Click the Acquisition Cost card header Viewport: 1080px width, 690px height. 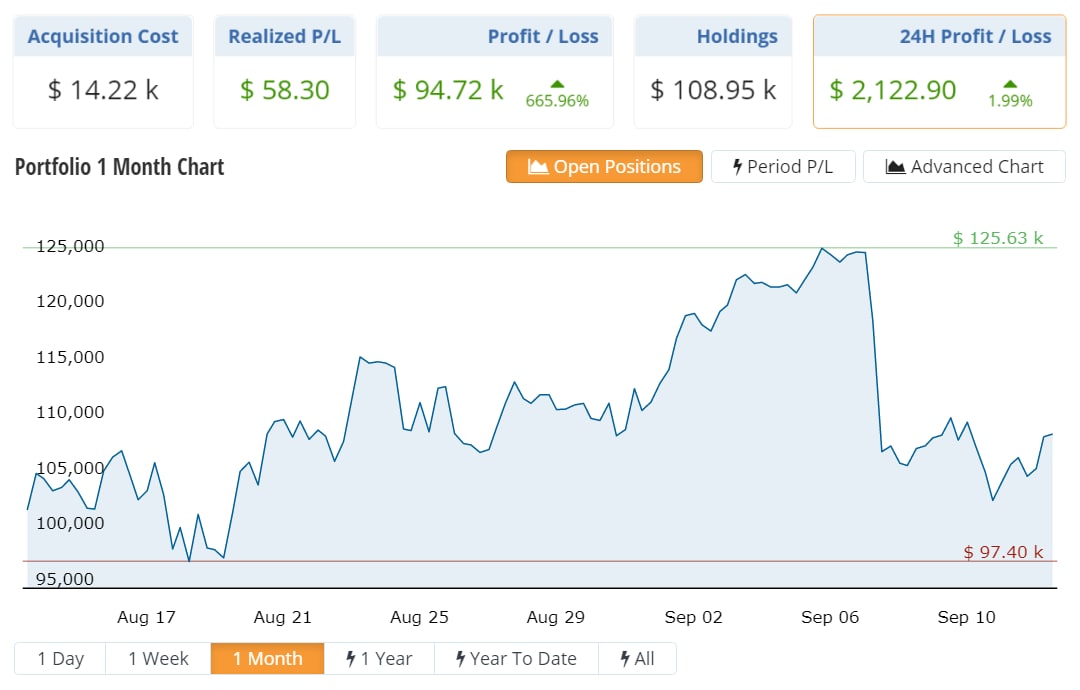coord(103,37)
